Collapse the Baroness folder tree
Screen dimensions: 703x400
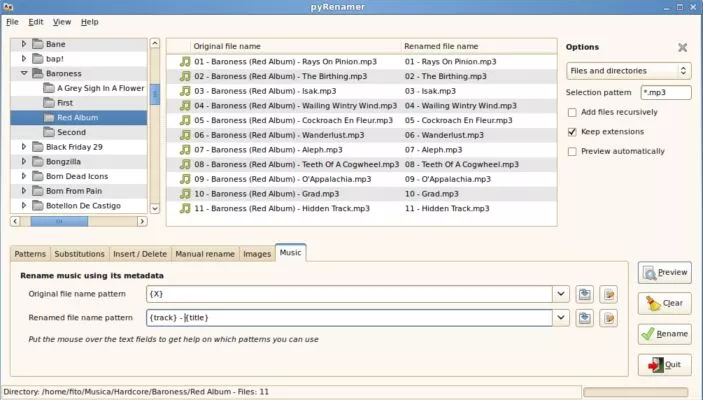point(24,73)
